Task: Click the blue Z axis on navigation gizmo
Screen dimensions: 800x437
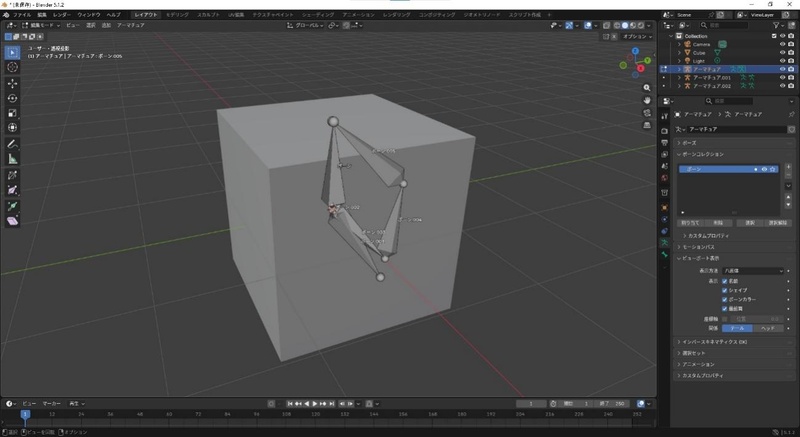Action: [x=635, y=51]
